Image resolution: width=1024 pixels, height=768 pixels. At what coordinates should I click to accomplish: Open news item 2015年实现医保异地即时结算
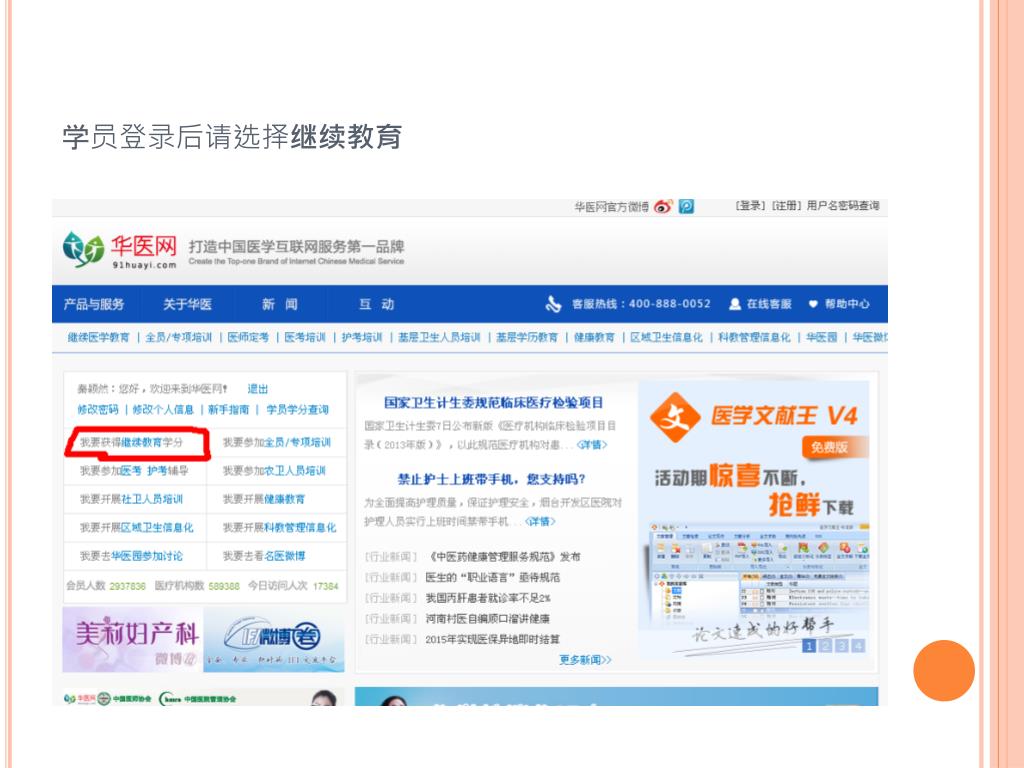pos(492,639)
